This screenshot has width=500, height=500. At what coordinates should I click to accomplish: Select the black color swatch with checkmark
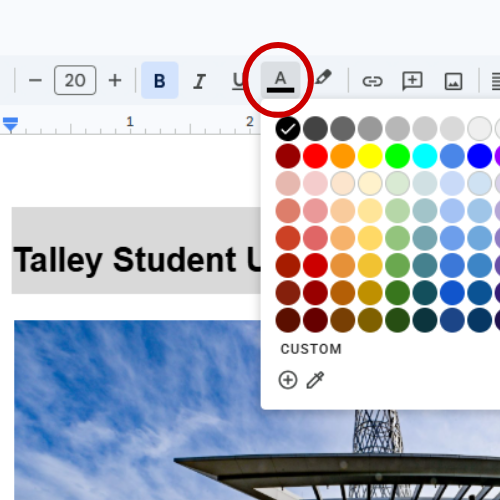288,129
